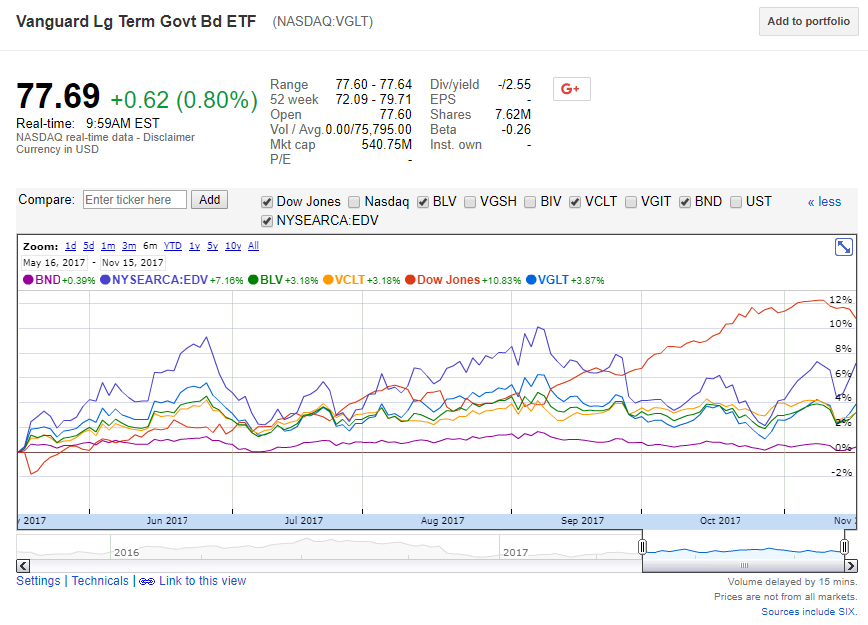Uncheck the NYSEARCA:EDV checkbox
This screenshot has height=625, width=868.
(x=267, y=221)
